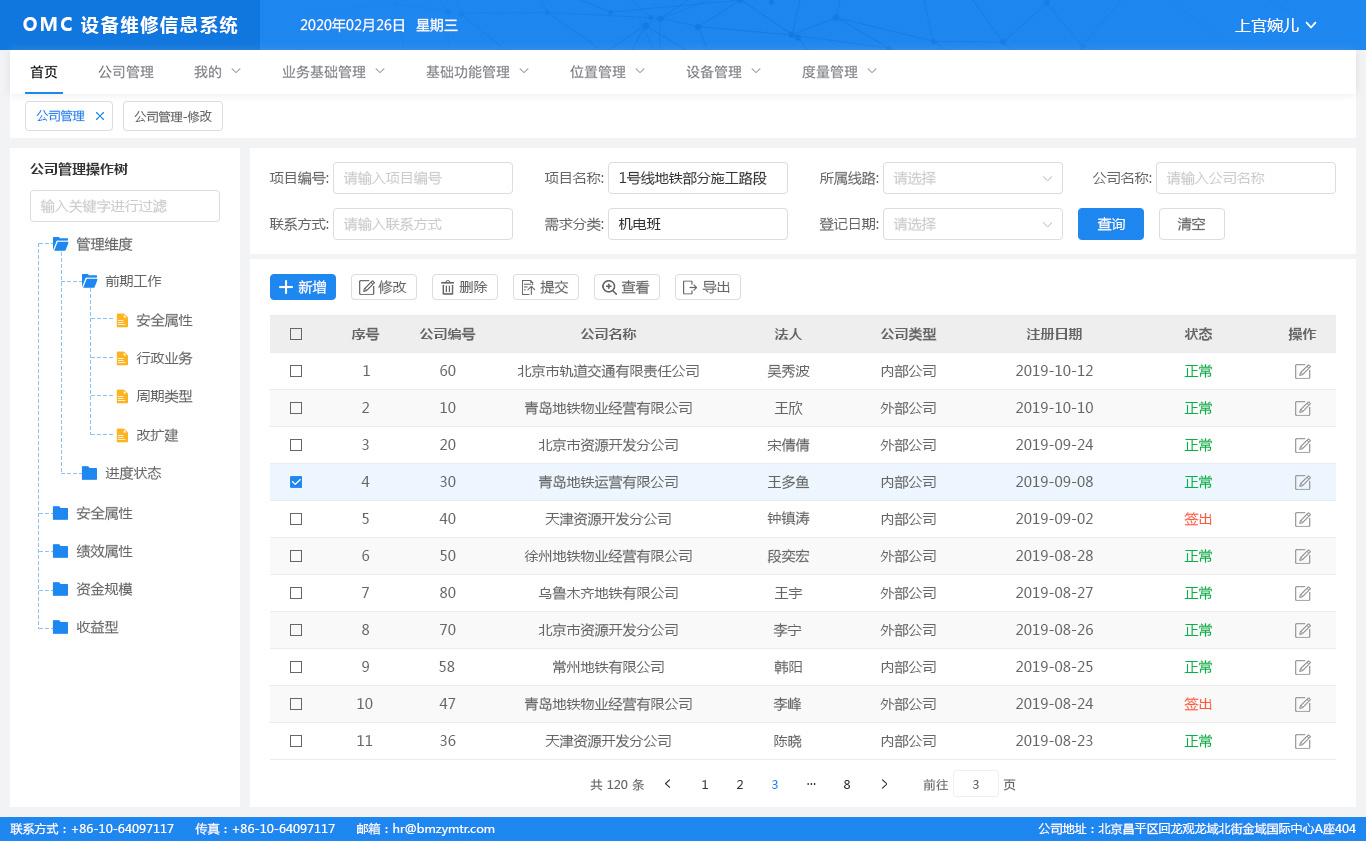1366x841 pixels.
Task: Click the edit icon for 王欣 row
Action: 1302,408
